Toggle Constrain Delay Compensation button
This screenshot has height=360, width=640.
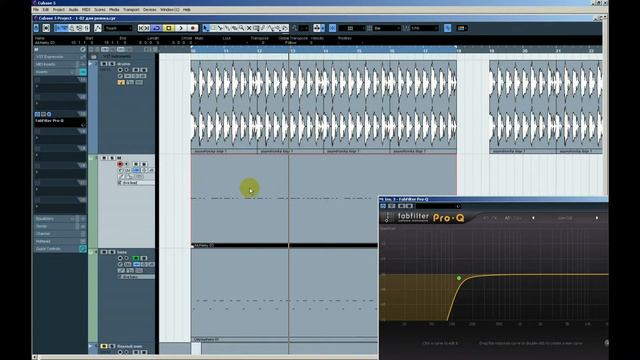coord(46,28)
